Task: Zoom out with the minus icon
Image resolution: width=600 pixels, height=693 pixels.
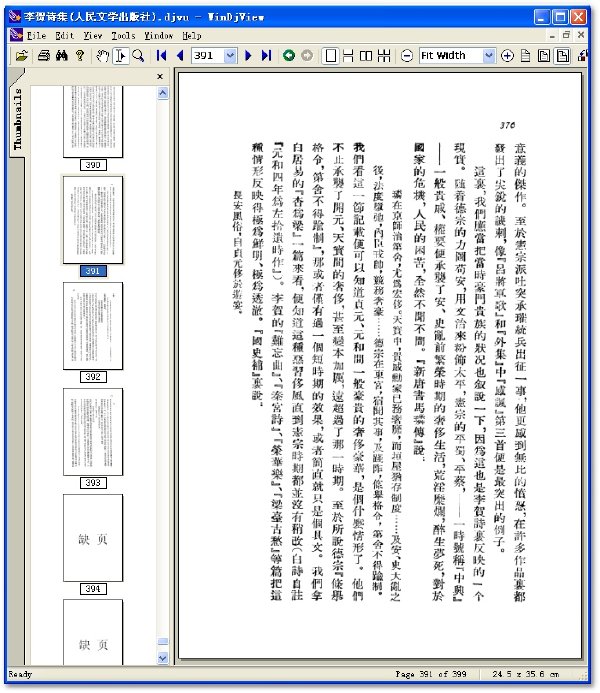Action: [x=407, y=56]
